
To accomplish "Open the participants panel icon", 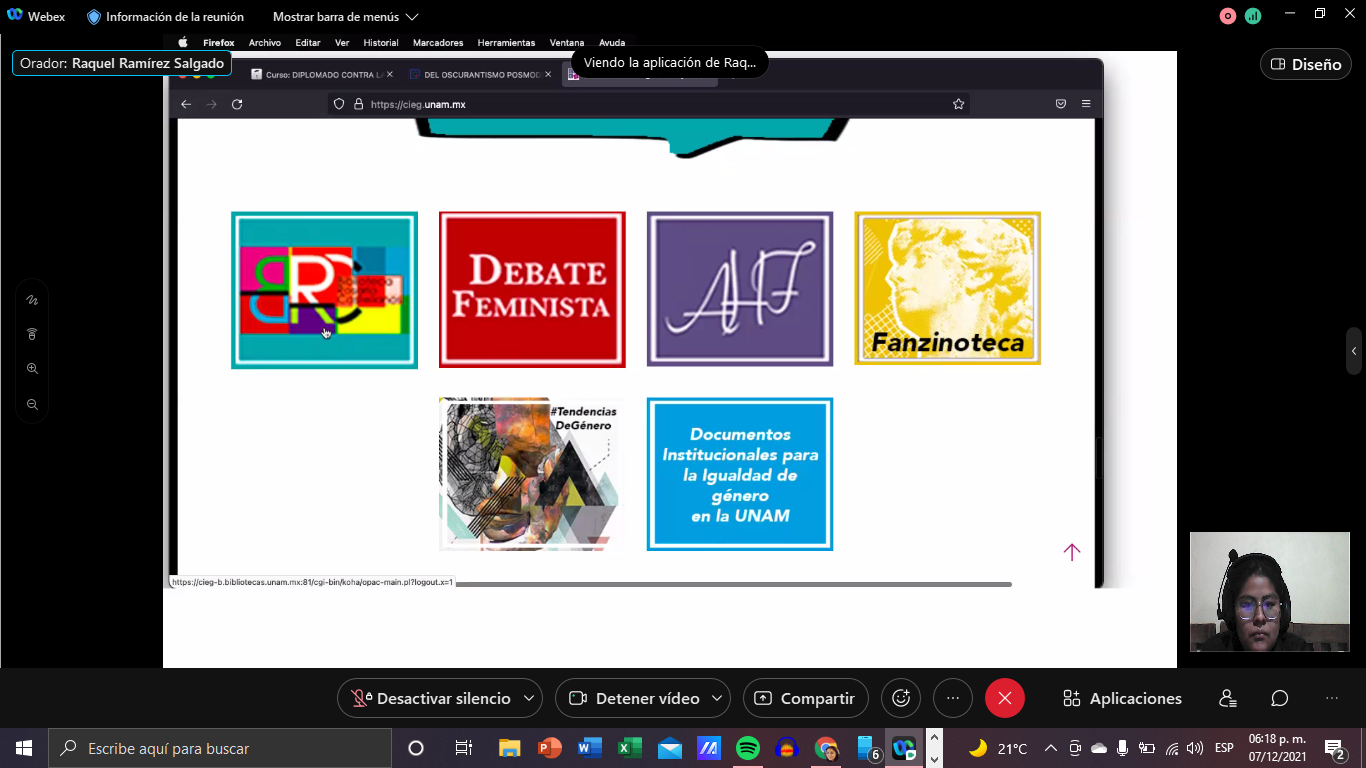I will click(1228, 698).
